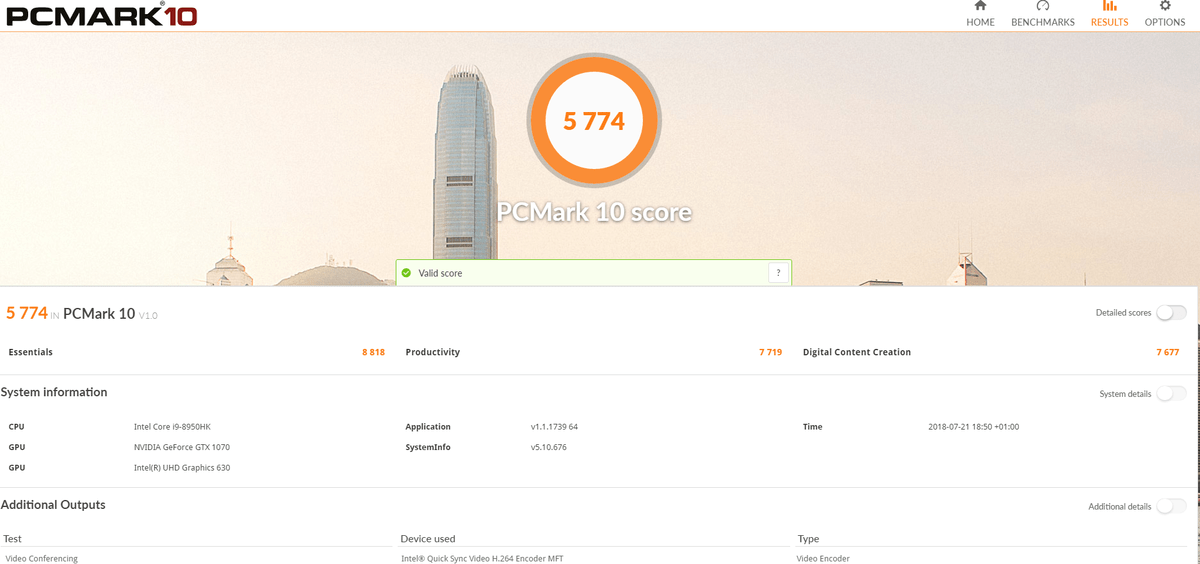
Task: Turn on the System details toggle
Action: coord(1171,394)
